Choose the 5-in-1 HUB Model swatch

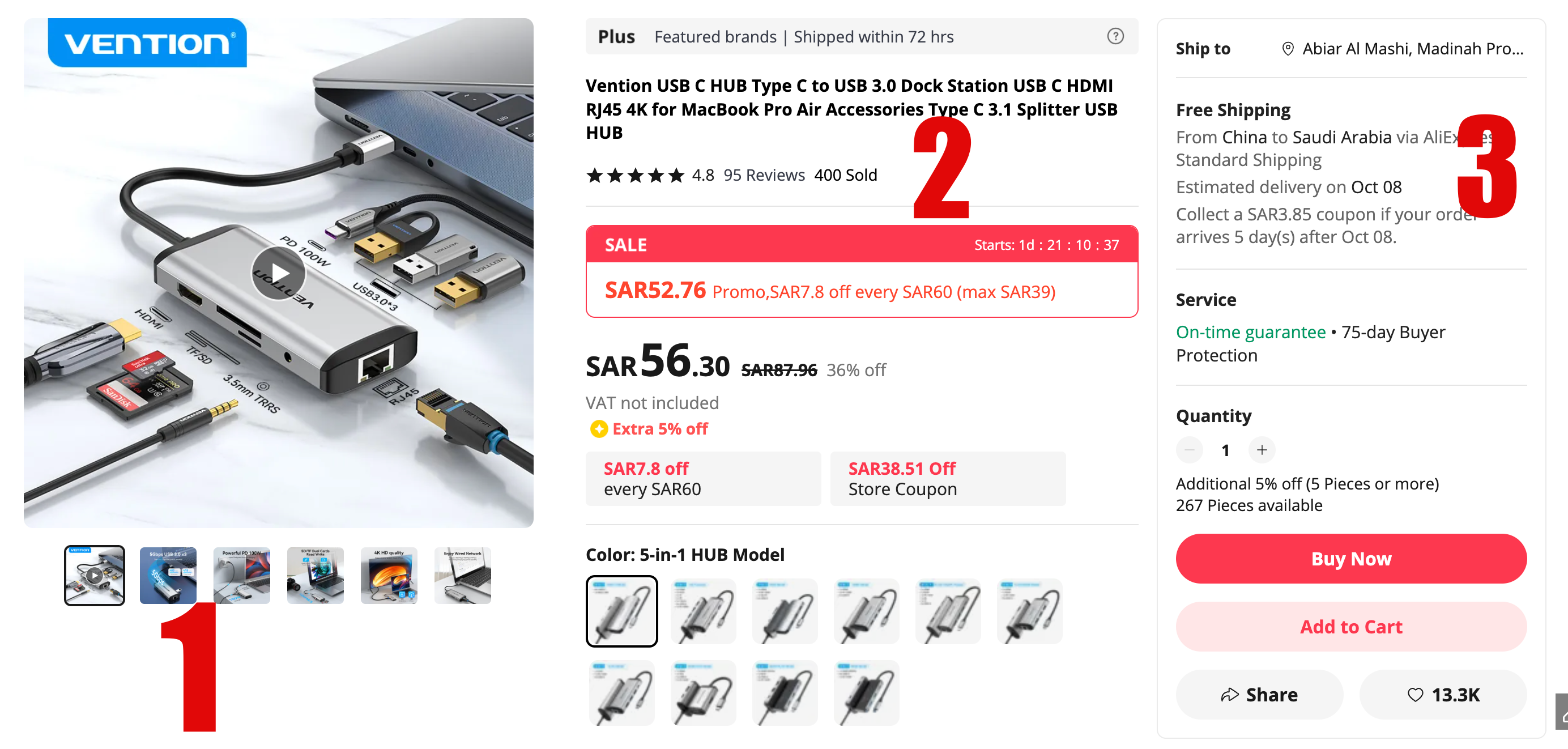621,611
